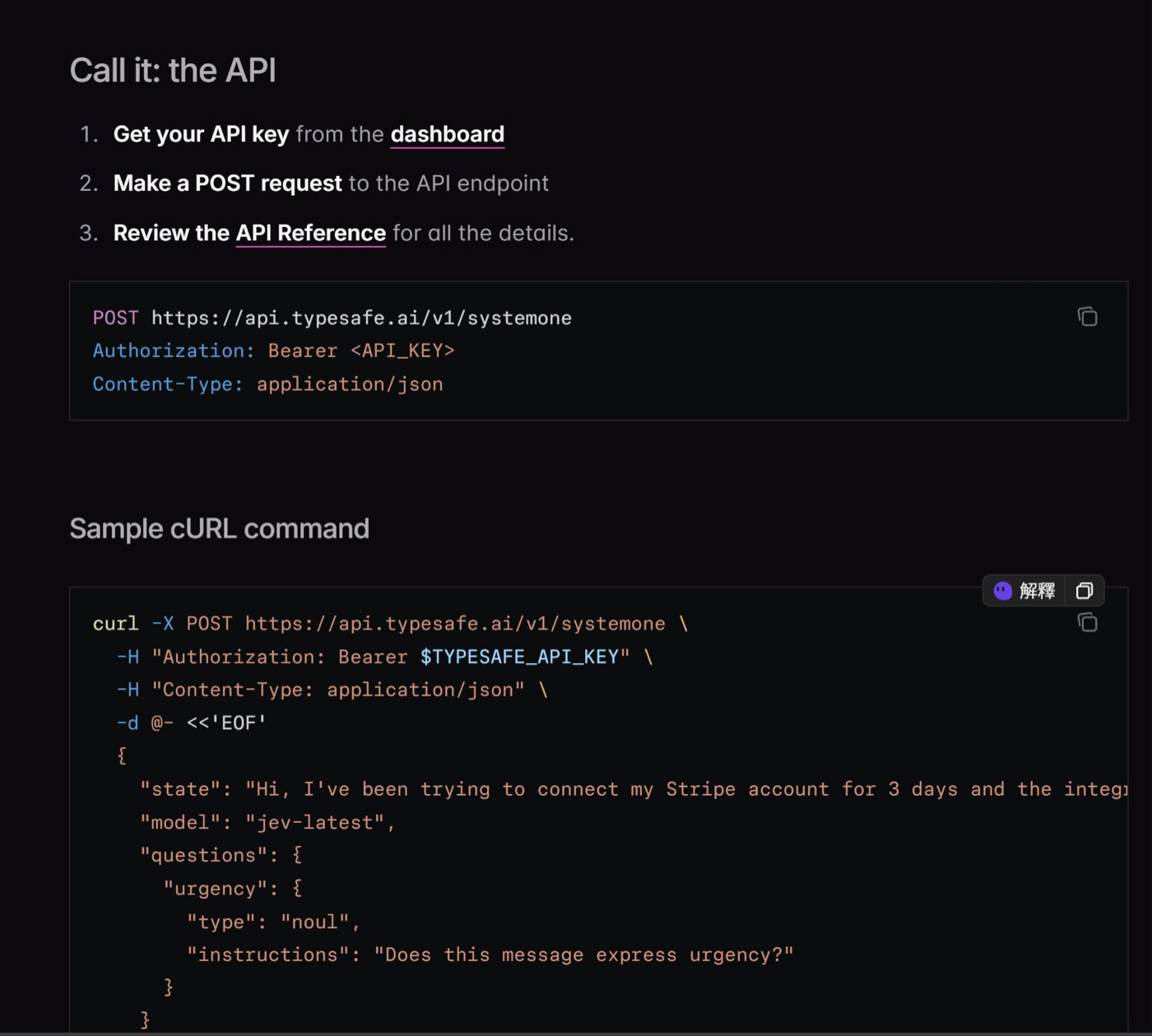Screen dimensions: 1152x1036
Task: Click the $TYPESAFE_API_KEY variable
Action: [519, 657]
